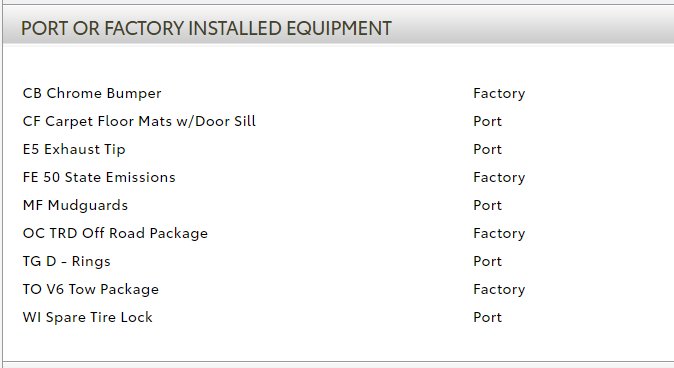Select the TG D-Rings entry
Image resolution: width=674 pixels, height=368 pixels.
click(x=67, y=261)
